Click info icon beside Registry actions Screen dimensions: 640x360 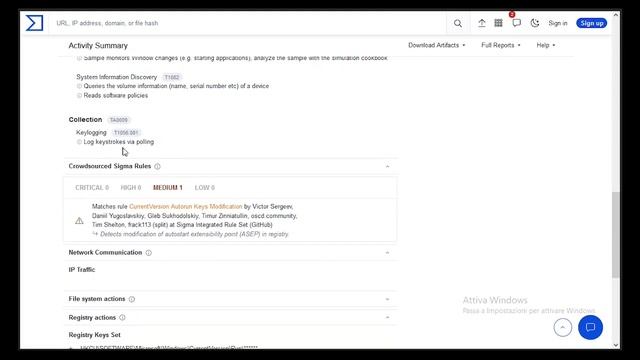click(x=122, y=318)
